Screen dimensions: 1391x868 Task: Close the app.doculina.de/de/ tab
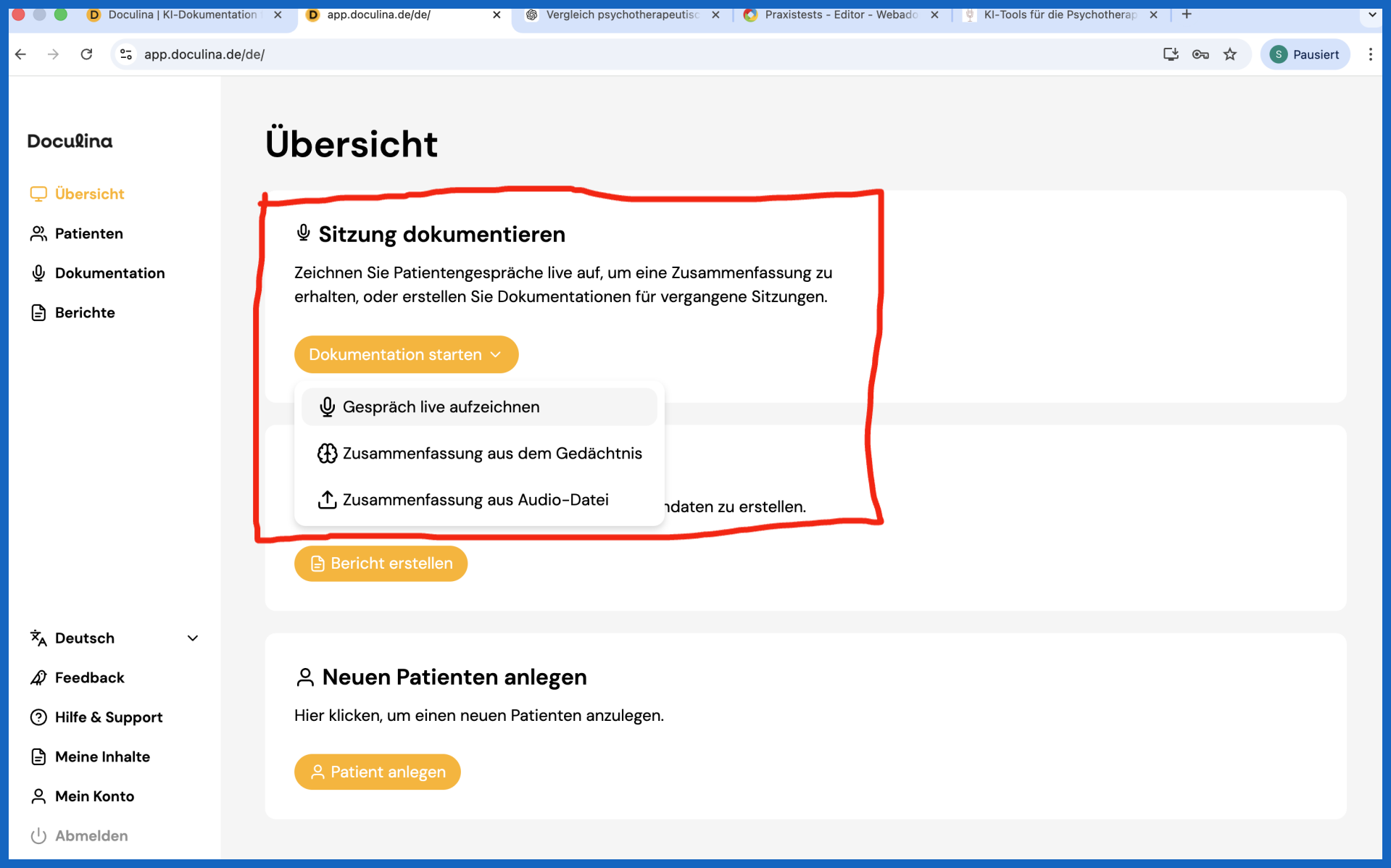point(497,14)
